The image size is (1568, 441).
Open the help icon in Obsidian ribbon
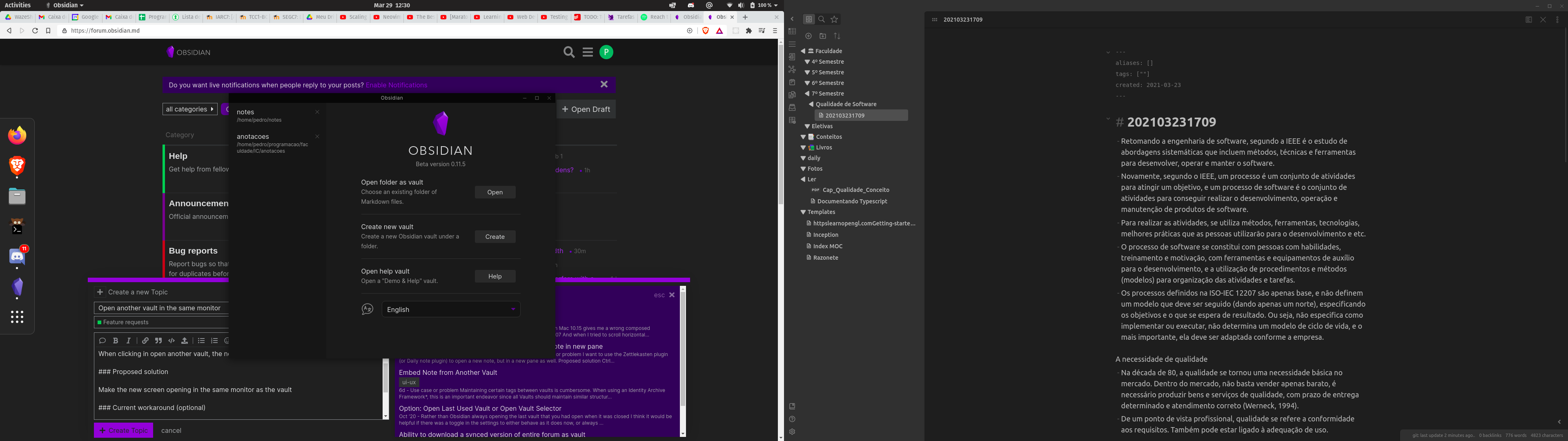coord(793,419)
